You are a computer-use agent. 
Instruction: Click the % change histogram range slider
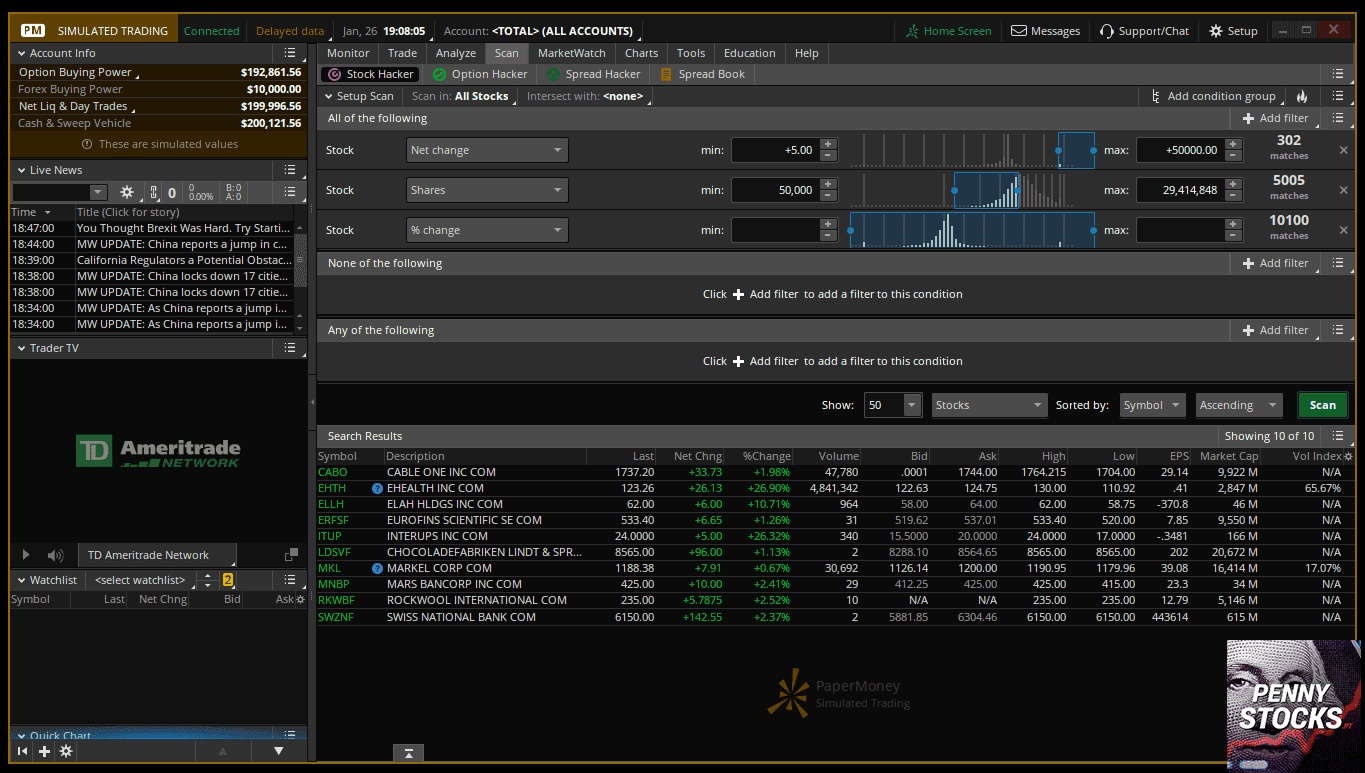[972, 230]
